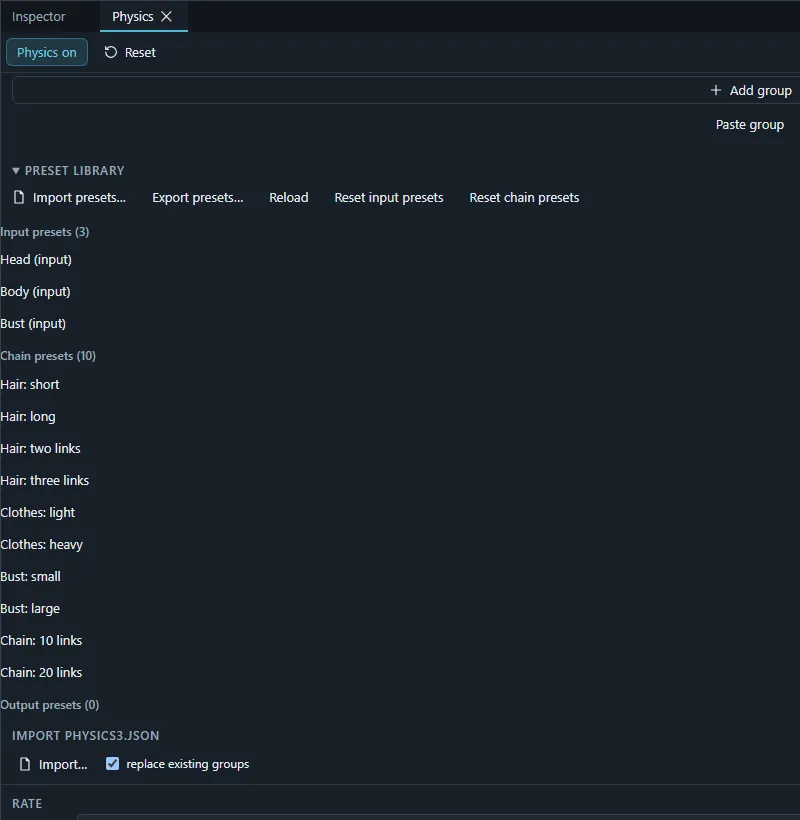Viewport: 800px width, 820px height.
Task: Click the Input presets (3) heading
Action: tap(44, 232)
